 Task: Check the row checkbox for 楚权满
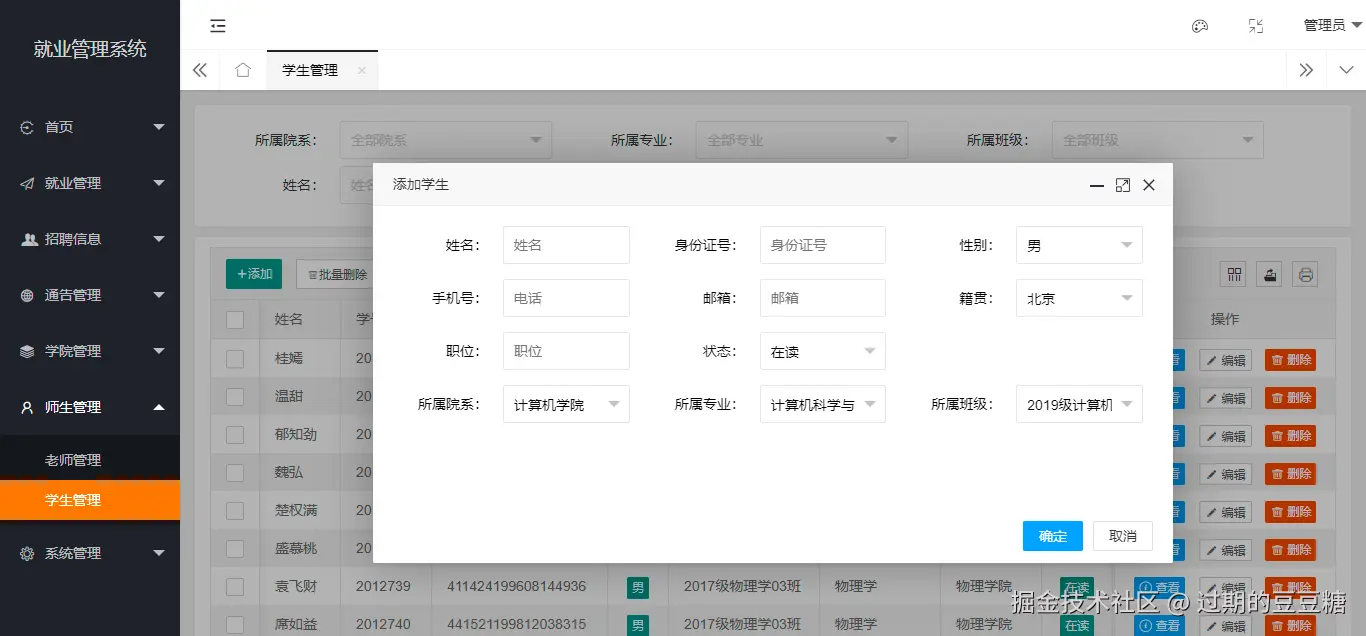tap(235, 510)
